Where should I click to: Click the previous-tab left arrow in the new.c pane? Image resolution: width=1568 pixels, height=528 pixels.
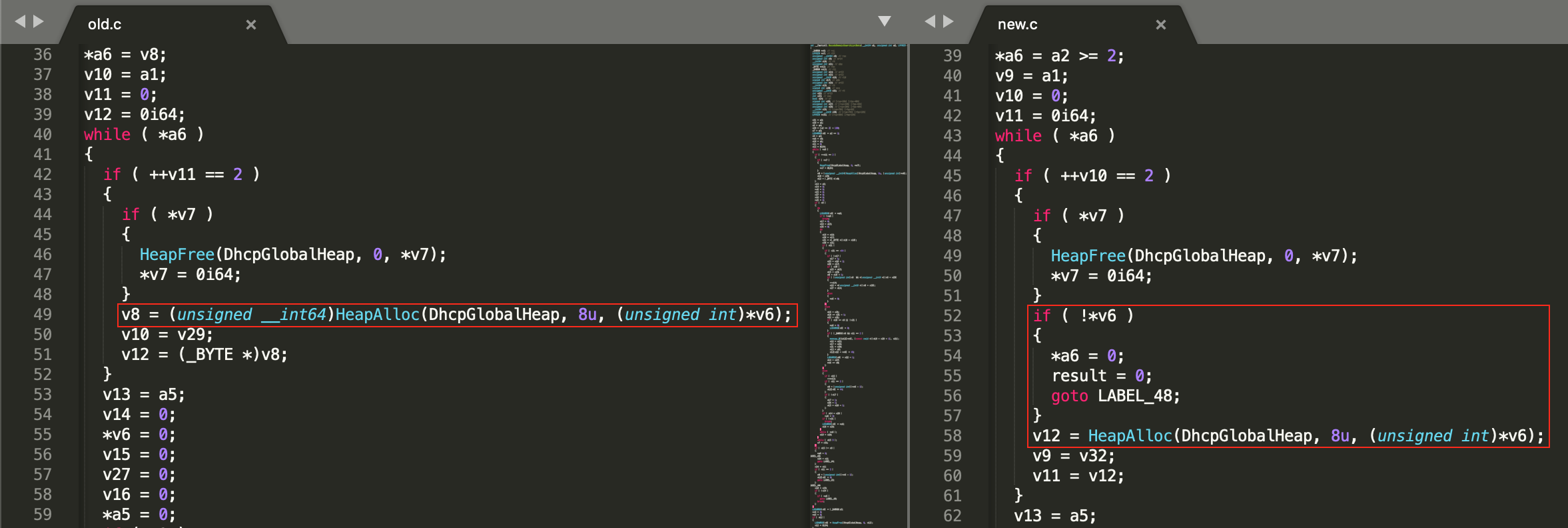tap(930, 22)
